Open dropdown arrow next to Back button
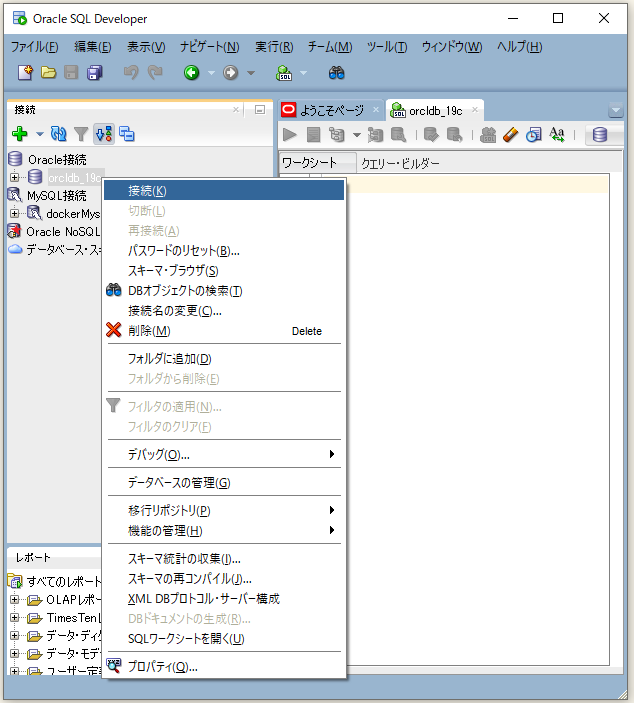Screen dimensions: 634x703 (x=211, y=73)
